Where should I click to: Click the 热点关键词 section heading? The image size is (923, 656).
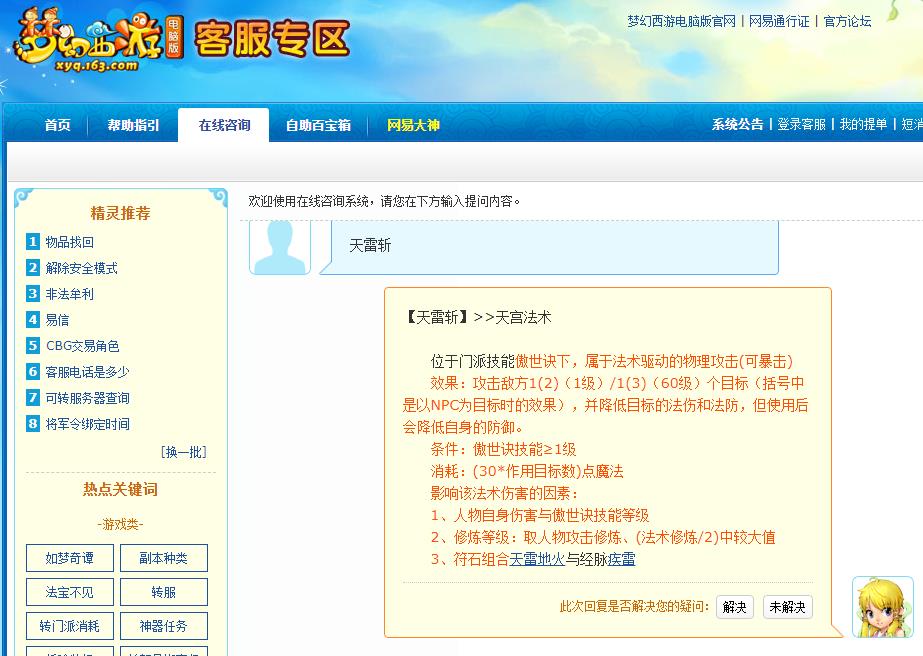tap(121, 489)
